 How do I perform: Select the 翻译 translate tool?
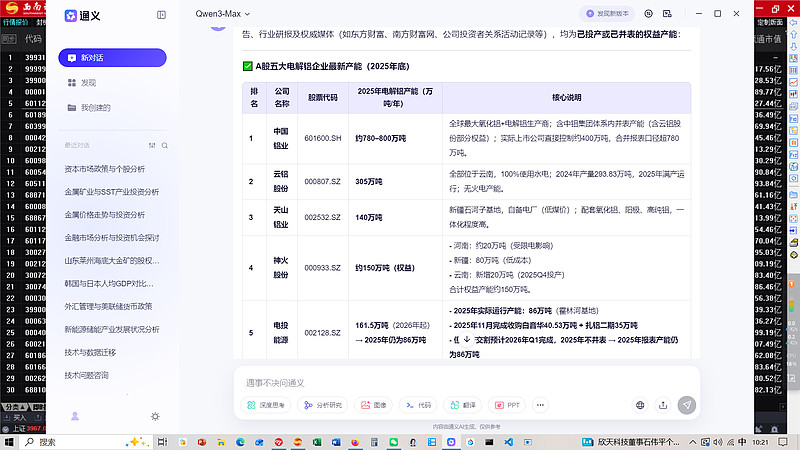tap(462, 405)
